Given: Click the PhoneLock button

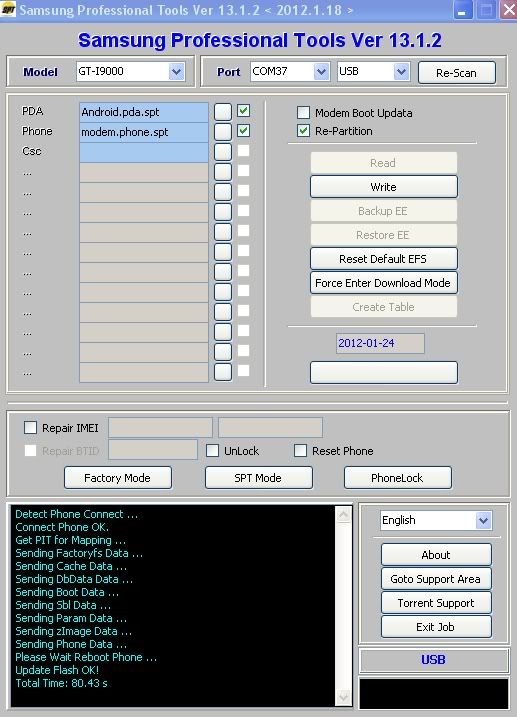Looking at the screenshot, I should point(398,478).
